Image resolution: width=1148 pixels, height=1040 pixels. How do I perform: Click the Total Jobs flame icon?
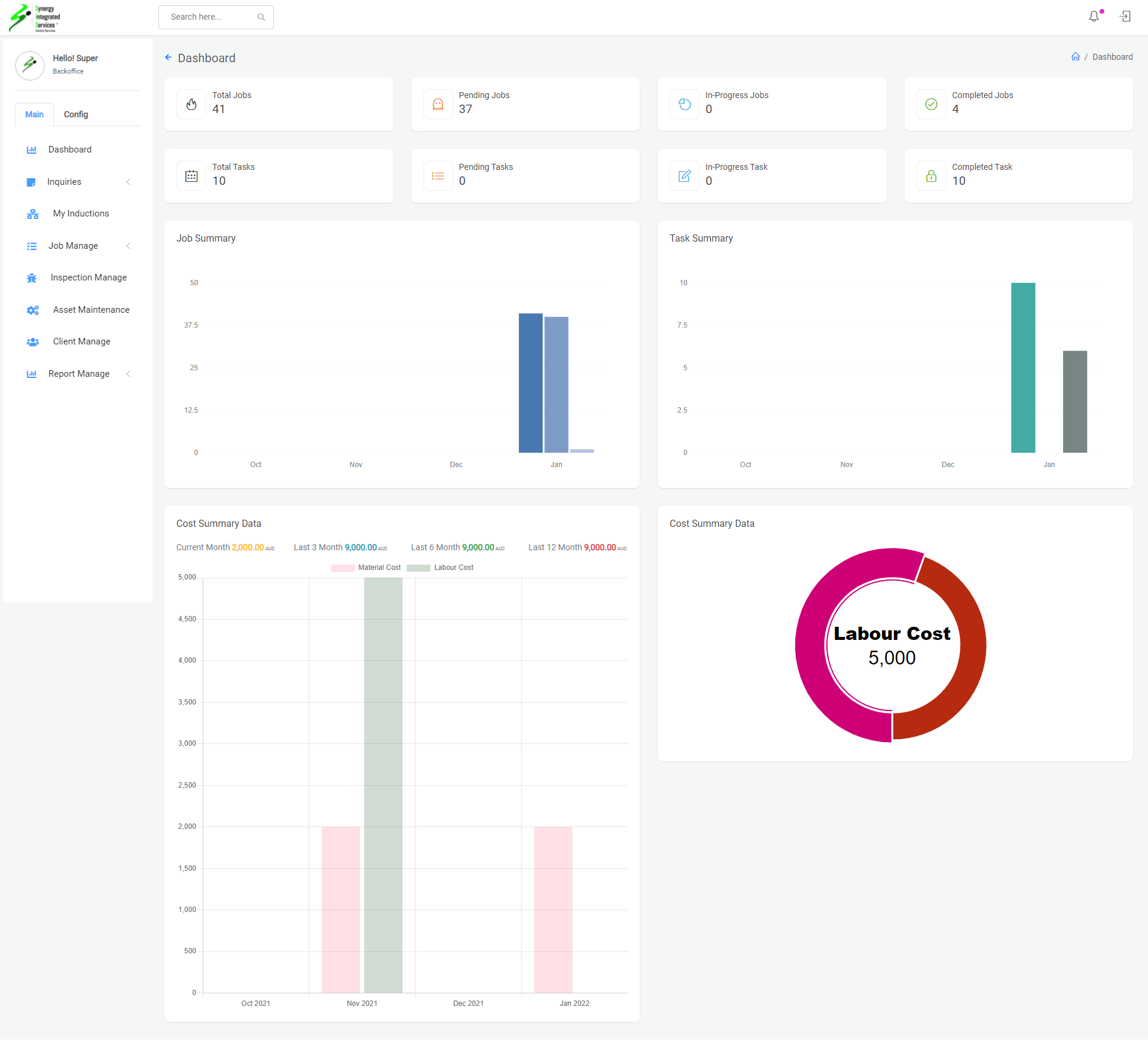click(x=191, y=104)
